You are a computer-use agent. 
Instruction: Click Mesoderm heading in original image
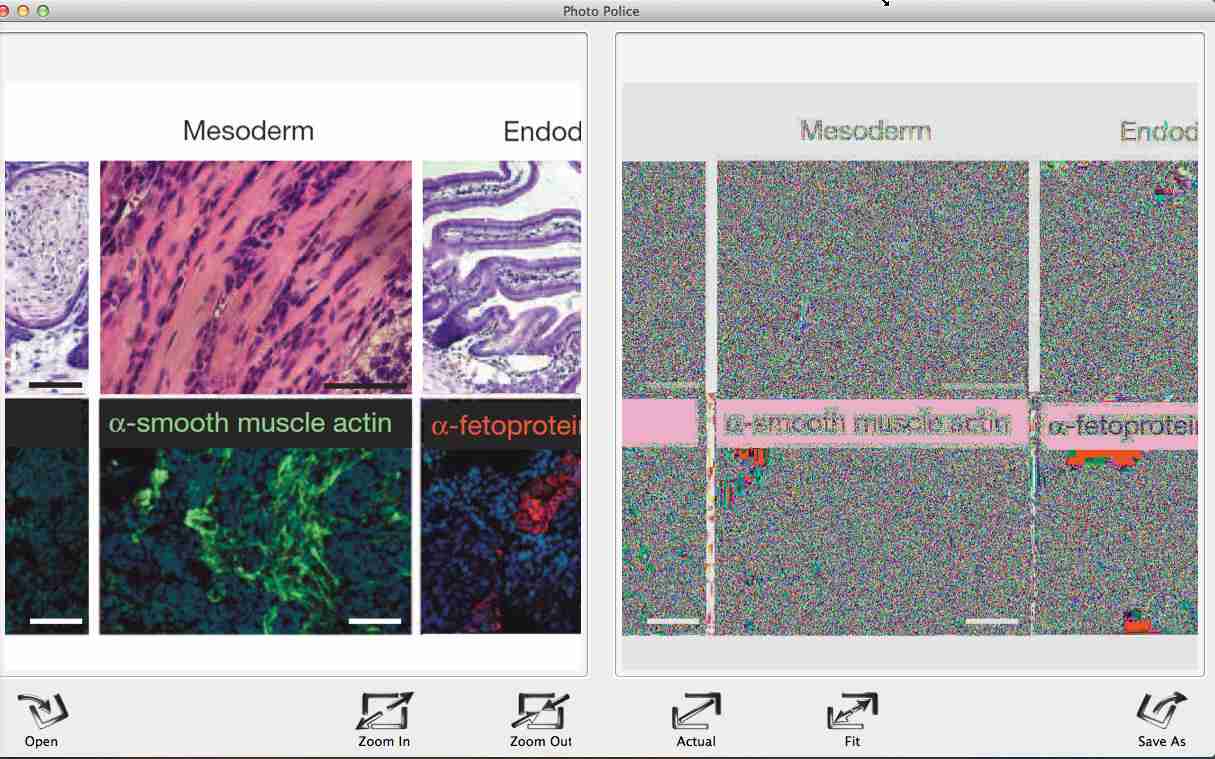(x=248, y=131)
